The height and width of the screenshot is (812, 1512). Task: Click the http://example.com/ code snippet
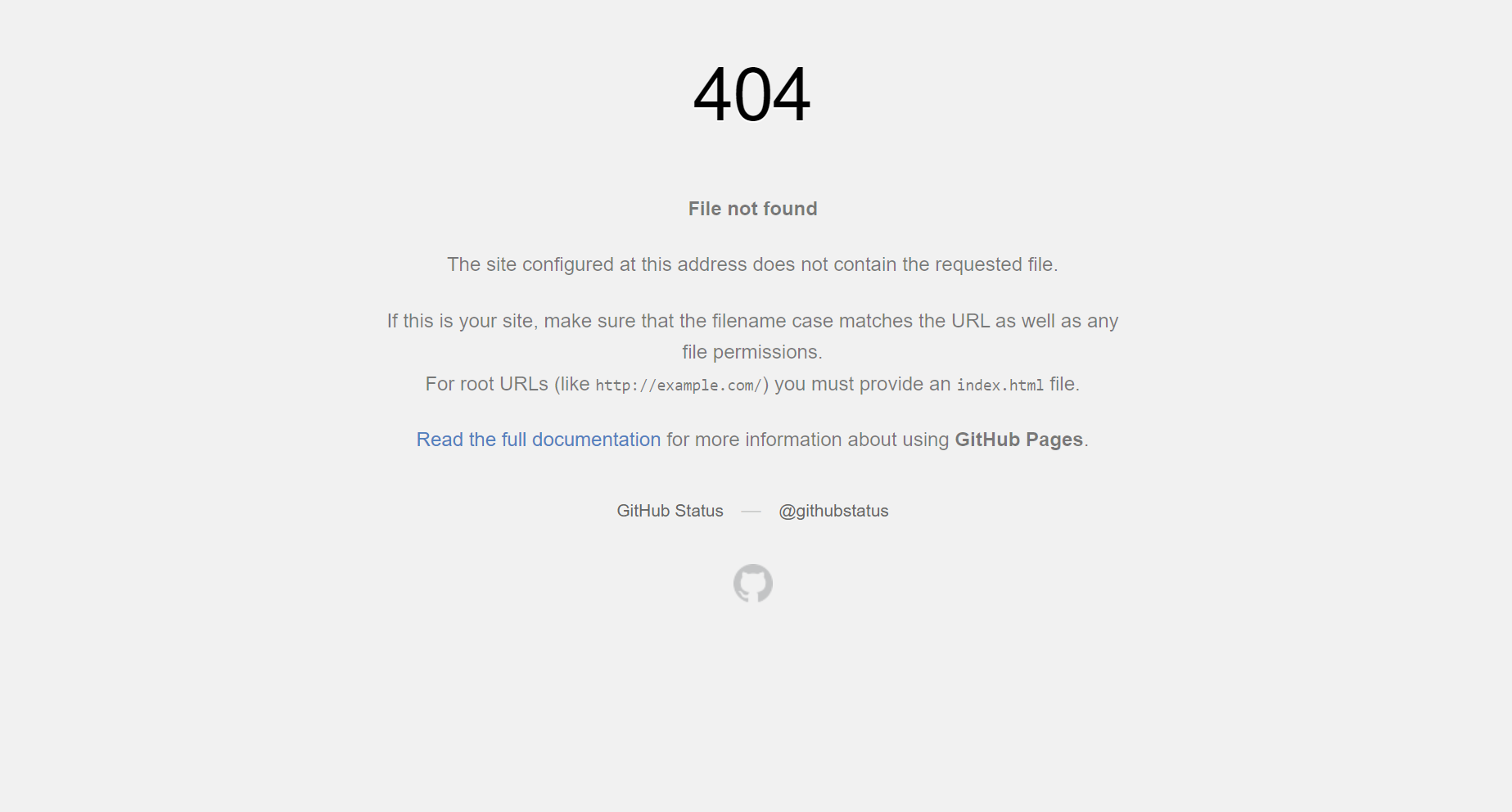click(679, 386)
